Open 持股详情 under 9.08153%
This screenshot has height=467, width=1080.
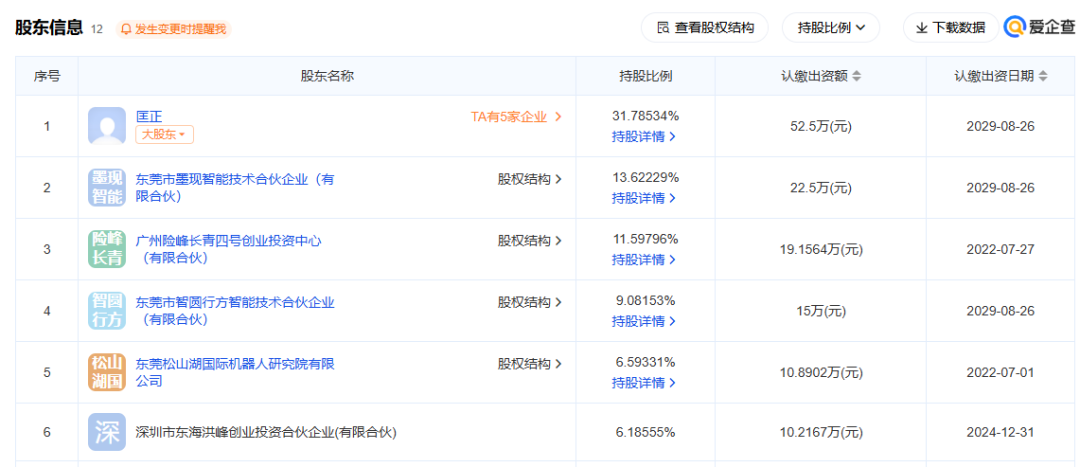click(x=644, y=321)
